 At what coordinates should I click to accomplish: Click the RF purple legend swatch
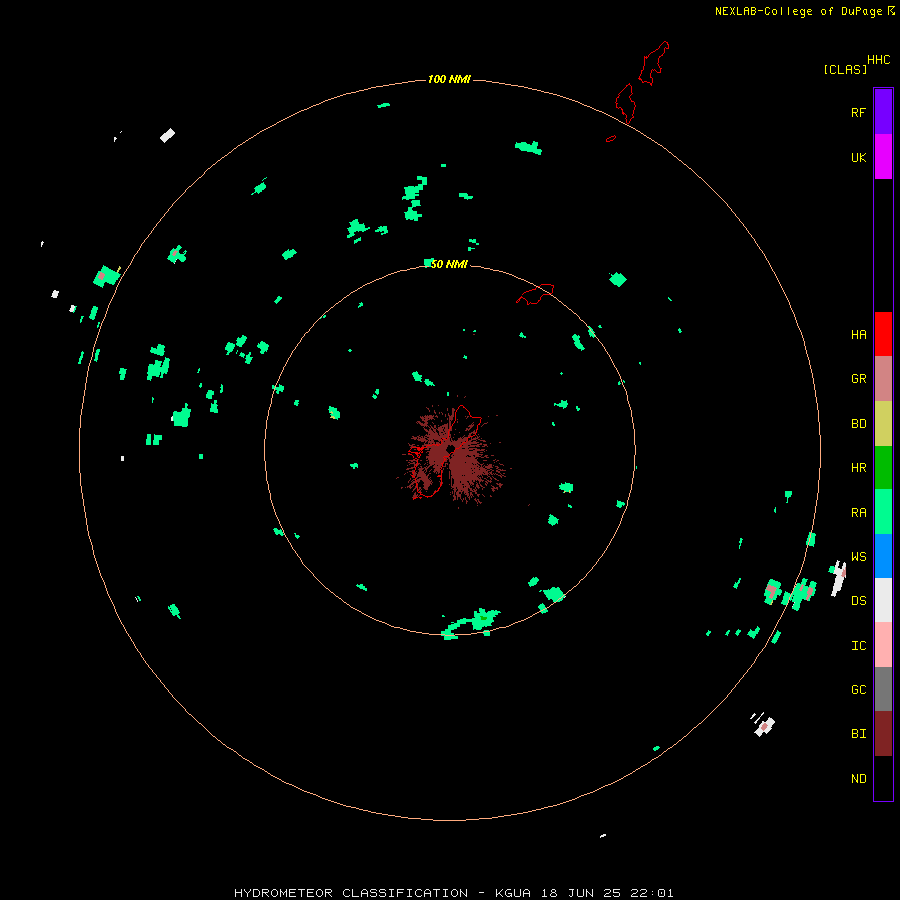(x=883, y=112)
